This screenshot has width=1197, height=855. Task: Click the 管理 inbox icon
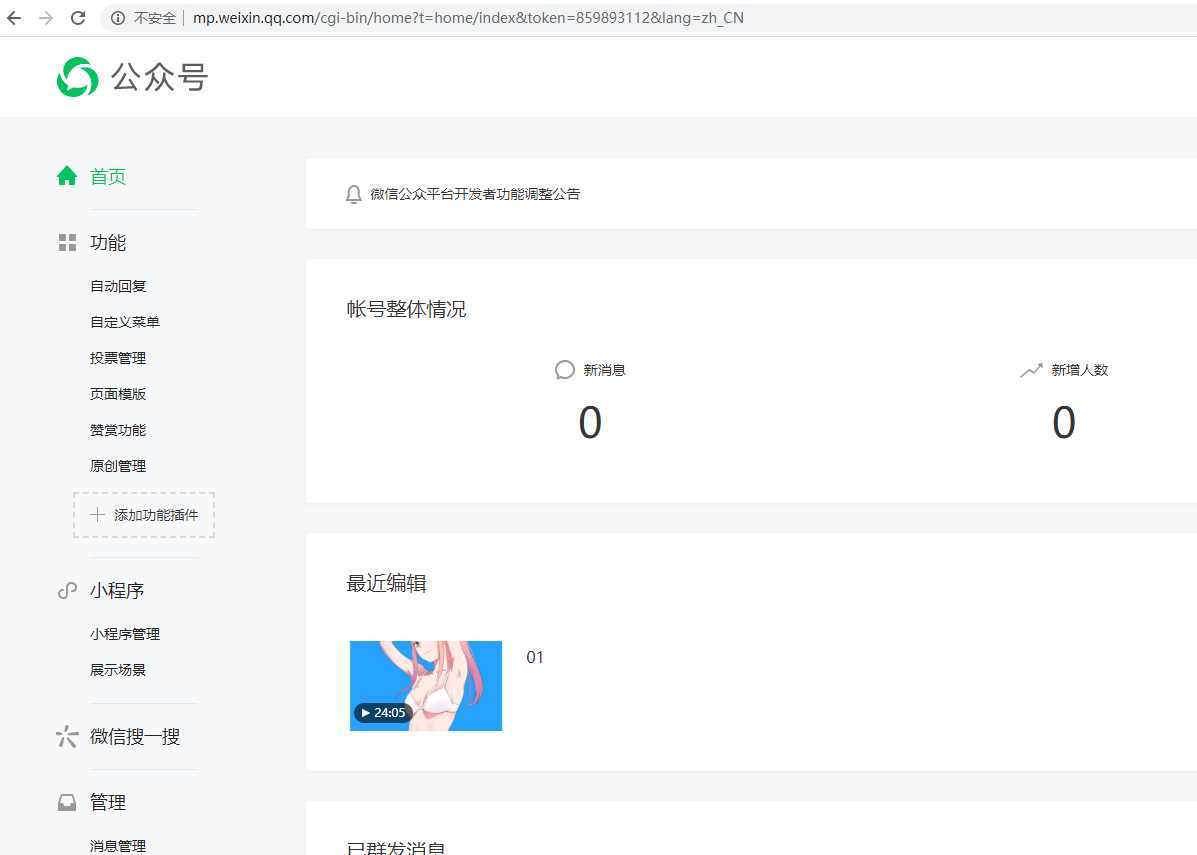(x=67, y=802)
